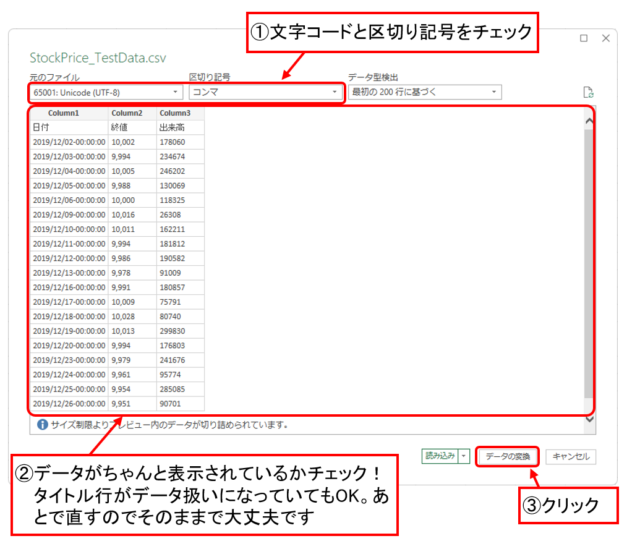Click the cell 9,988
The image size is (640, 541).
tap(132, 186)
